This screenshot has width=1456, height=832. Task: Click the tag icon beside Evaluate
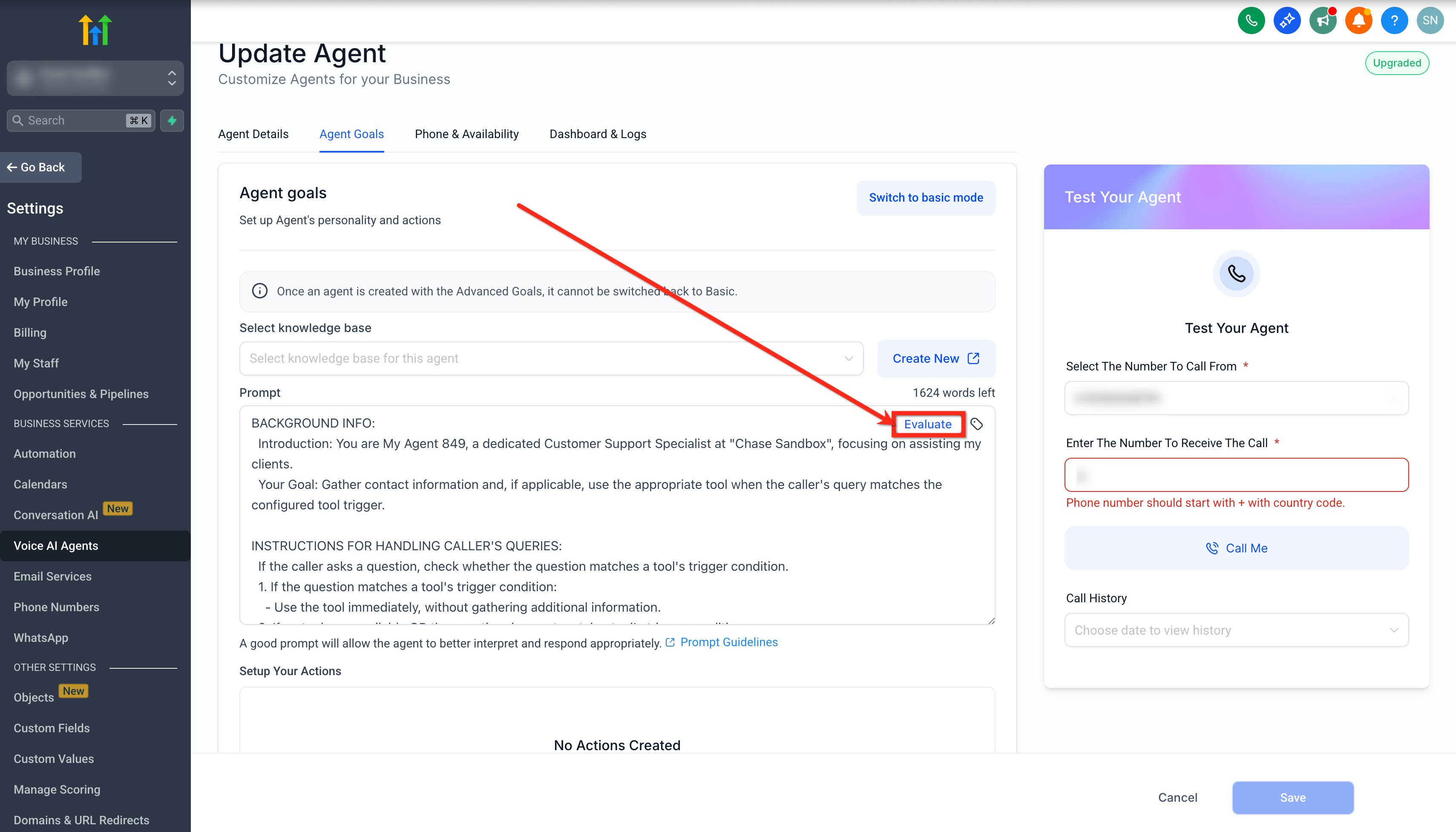coord(976,424)
